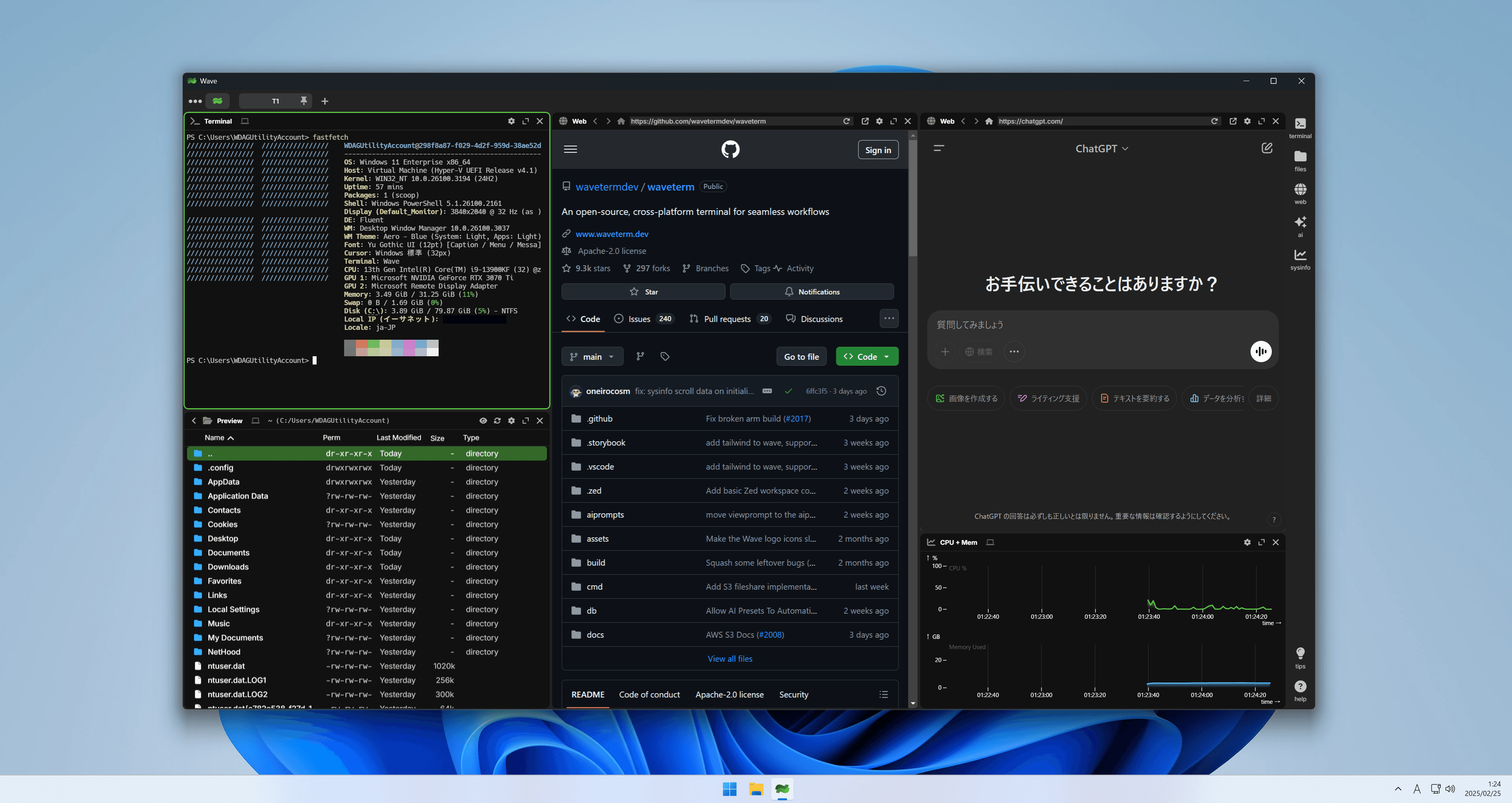Screen dimensions: 1512x803
Task: Open main branch dropdown
Action: [x=592, y=356]
